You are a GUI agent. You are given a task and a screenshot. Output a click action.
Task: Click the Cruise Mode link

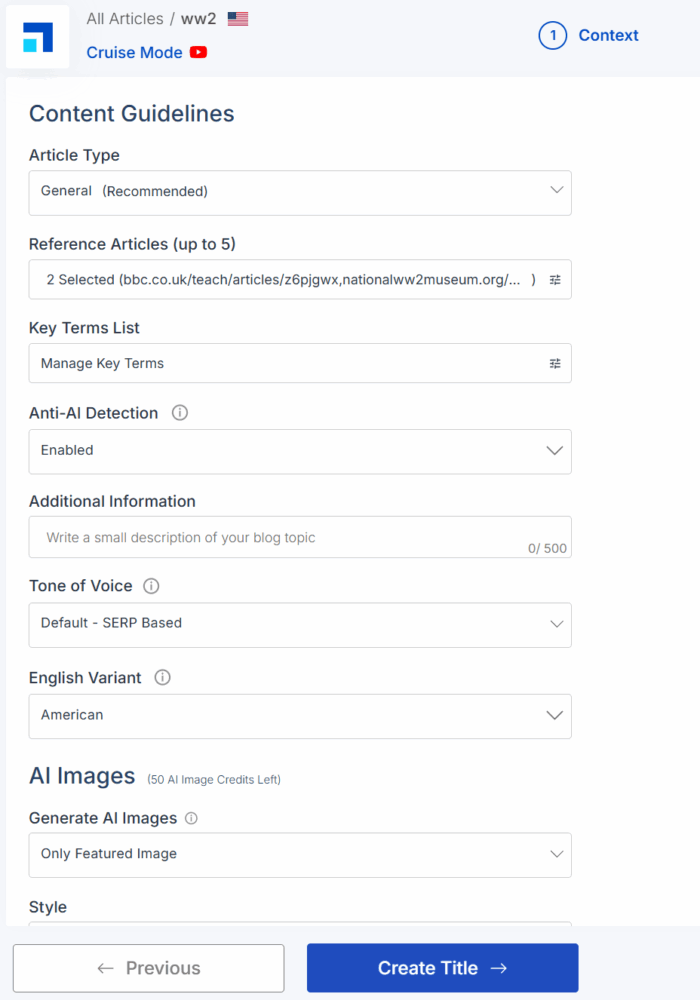[134, 53]
